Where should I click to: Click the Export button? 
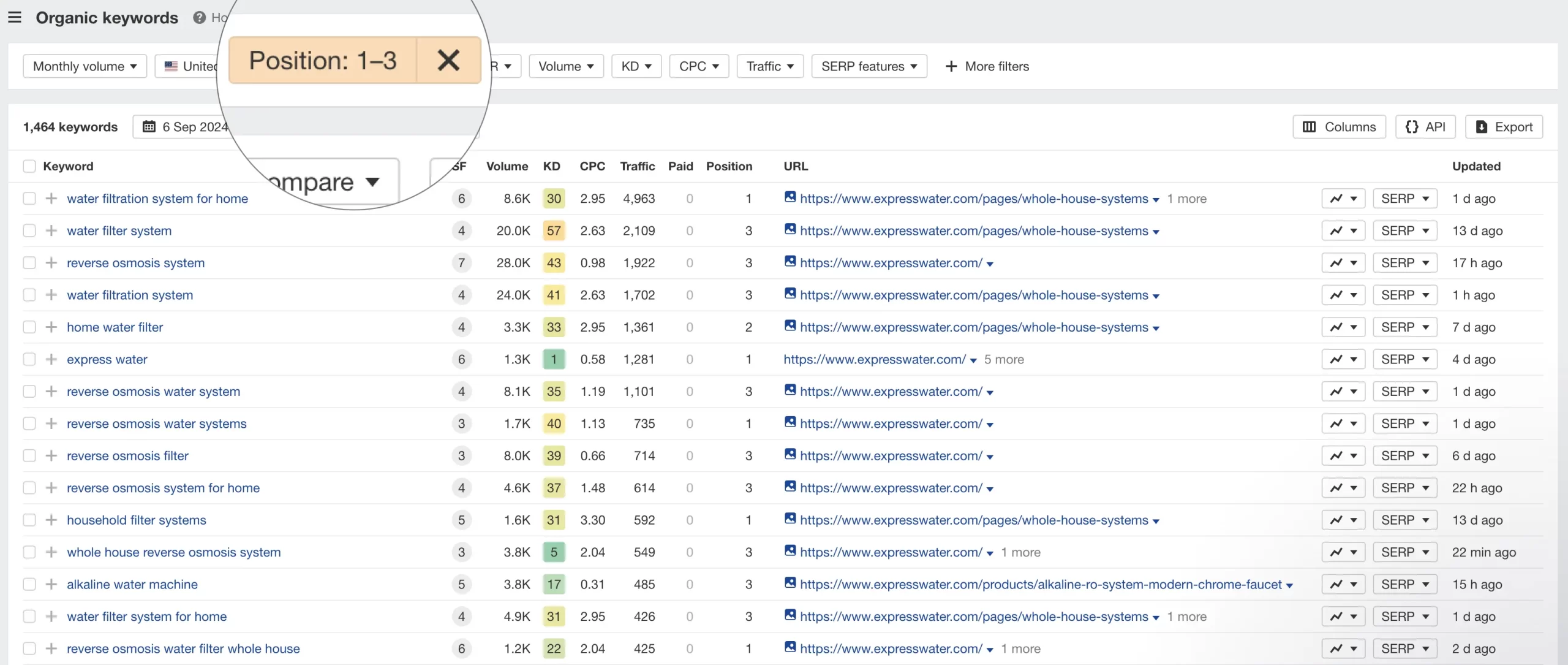click(1504, 127)
